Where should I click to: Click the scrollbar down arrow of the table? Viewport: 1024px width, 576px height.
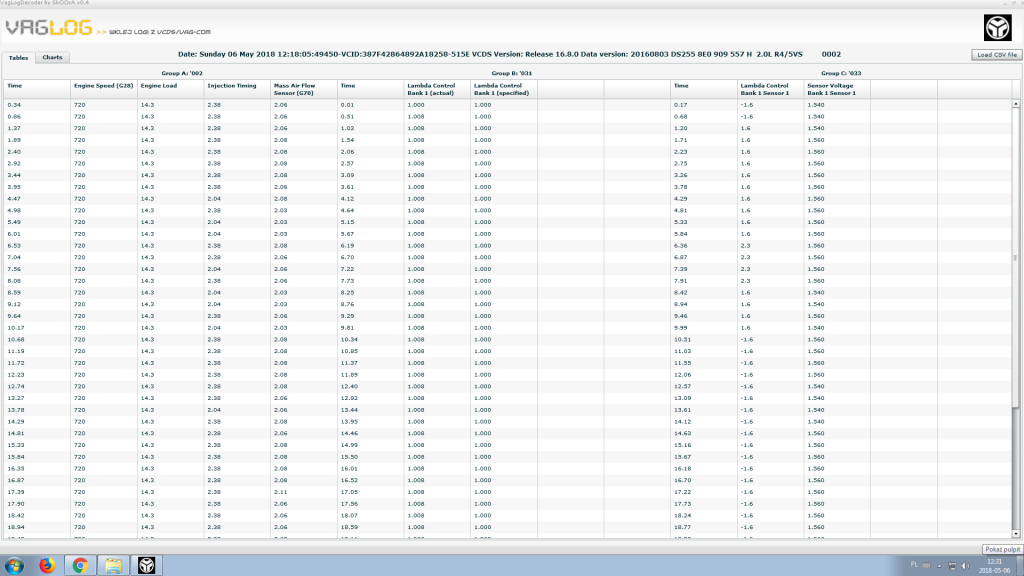click(x=1016, y=534)
